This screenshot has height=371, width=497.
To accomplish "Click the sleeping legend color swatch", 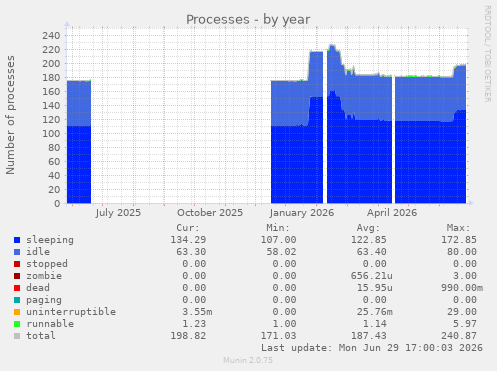I will tap(17, 240).
